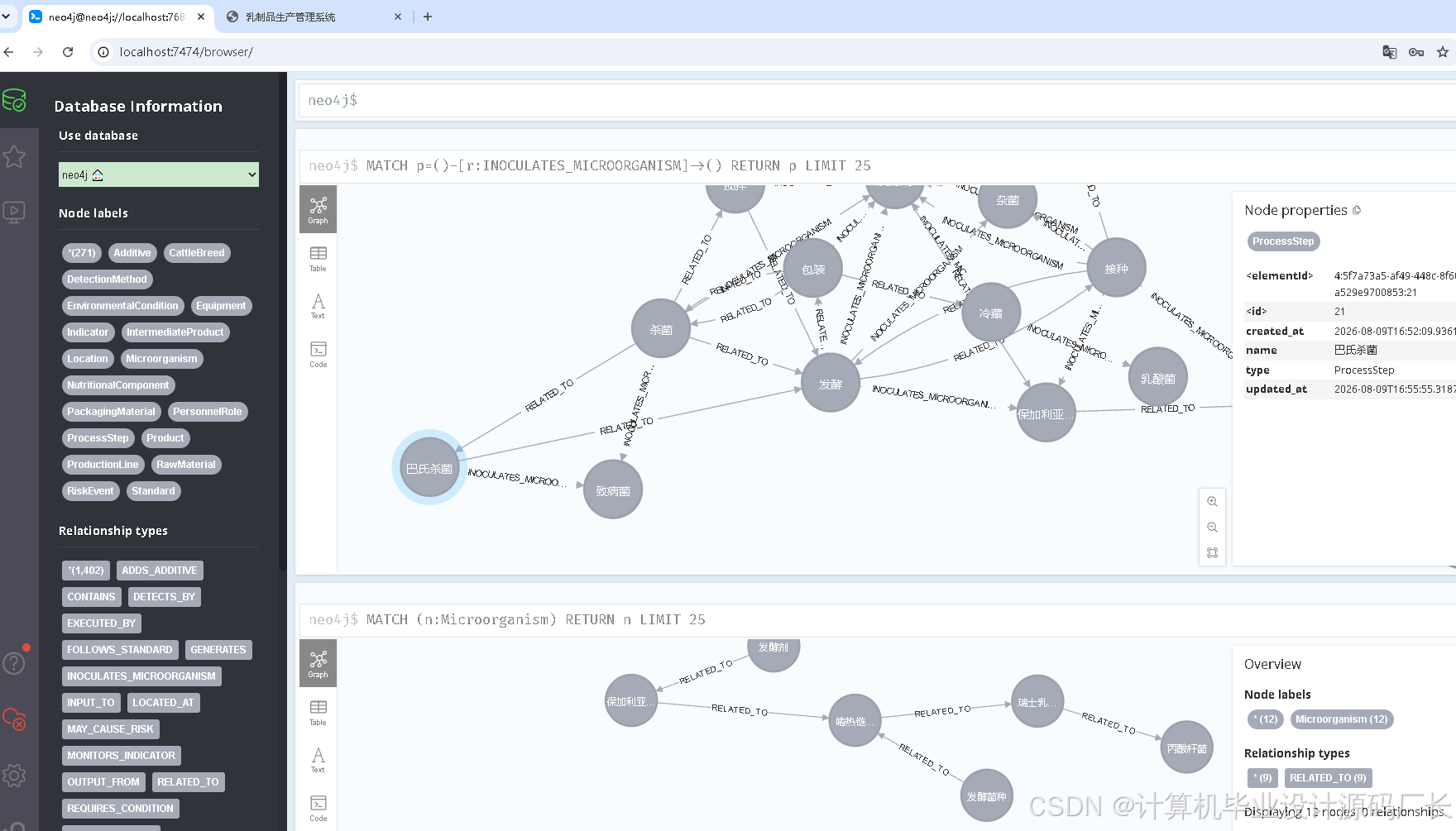Select the RELATED_TO relationship type in sidebar
Image resolution: width=1456 pixels, height=831 pixels.
188,782
